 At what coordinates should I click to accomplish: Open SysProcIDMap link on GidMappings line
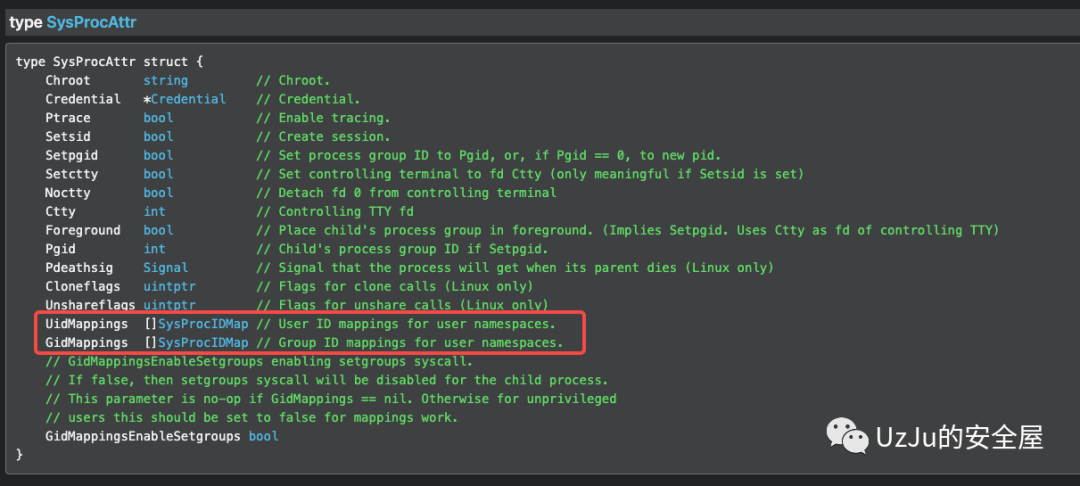click(x=203, y=342)
